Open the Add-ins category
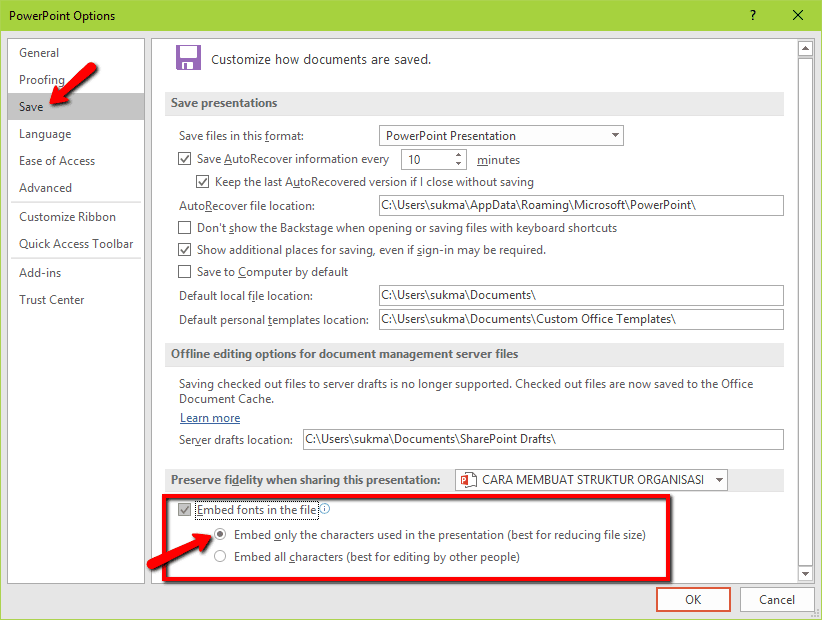This screenshot has height=620, width=822. click(76, 273)
